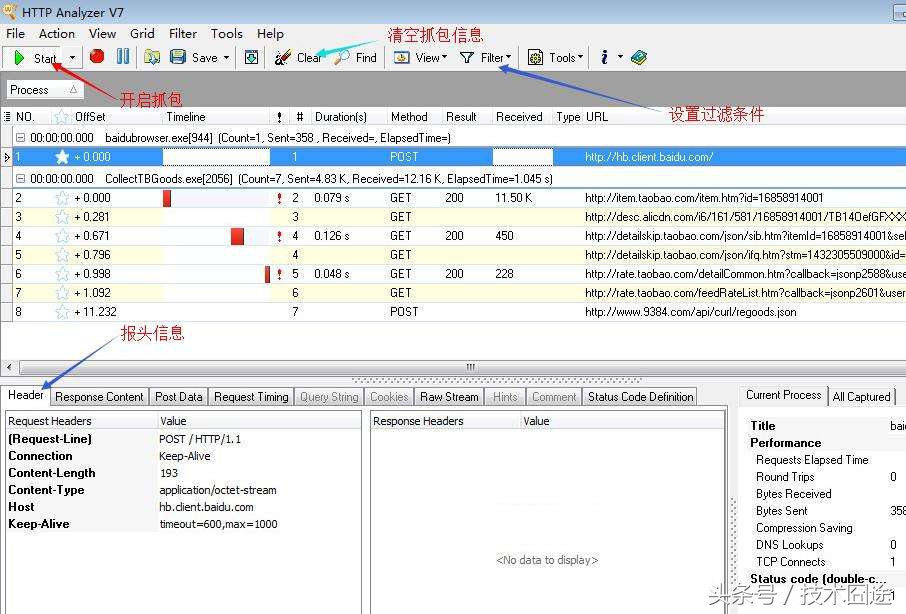Viewport: 906px width, 614px height.
Task: Open the Grid menu
Action: [x=142, y=33]
